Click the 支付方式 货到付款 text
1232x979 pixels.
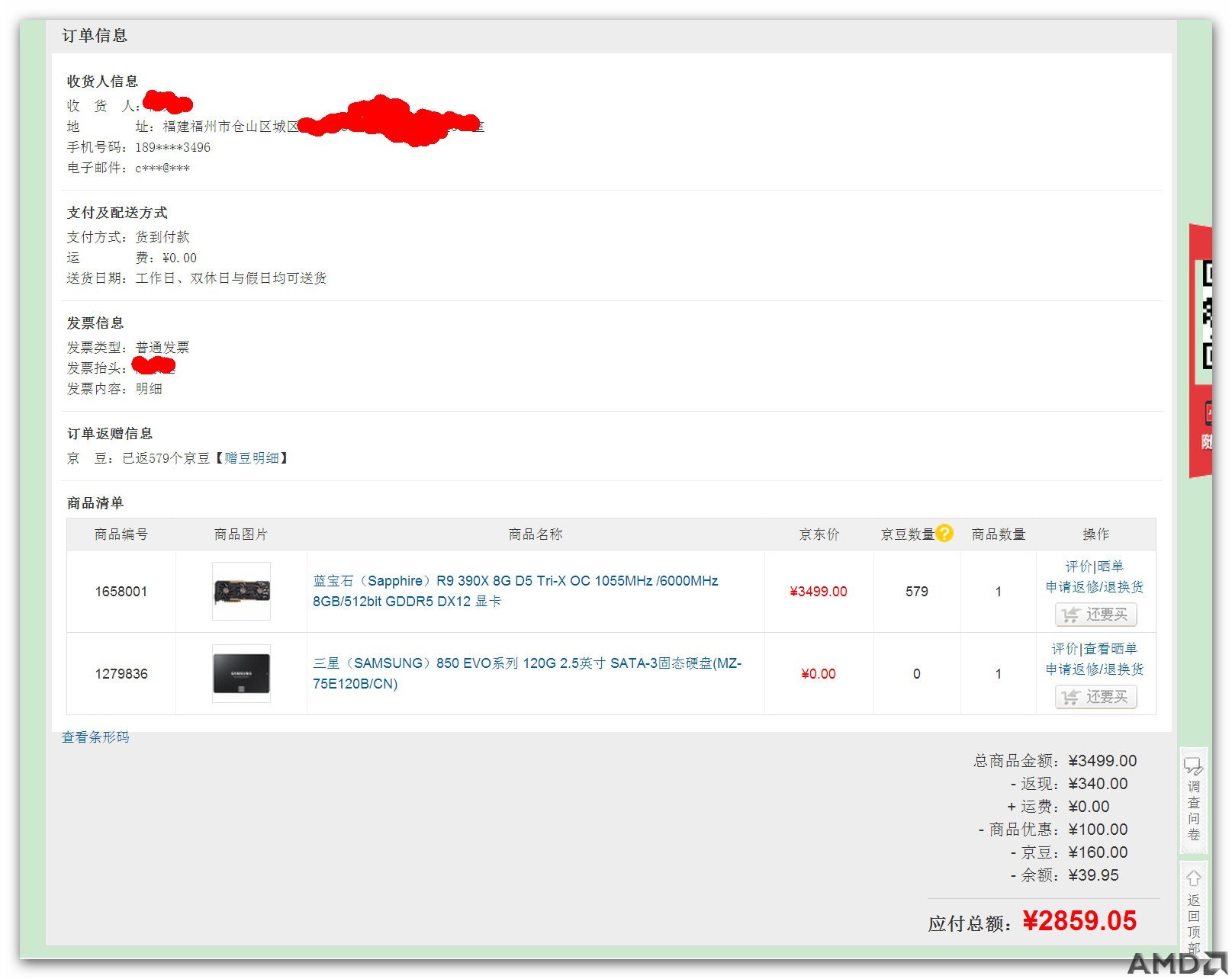tap(128, 237)
